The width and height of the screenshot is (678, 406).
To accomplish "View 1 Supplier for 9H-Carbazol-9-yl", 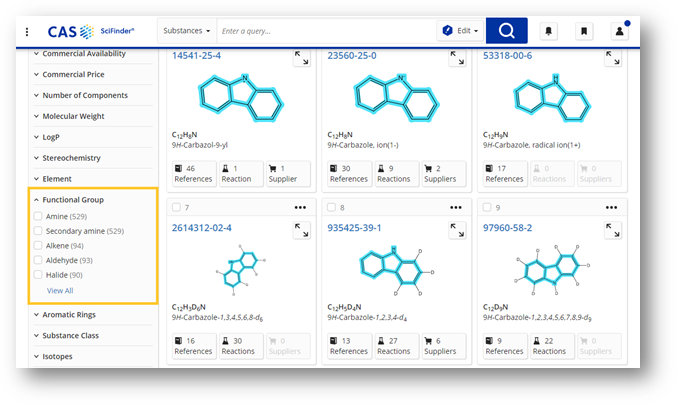I will 288,174.
